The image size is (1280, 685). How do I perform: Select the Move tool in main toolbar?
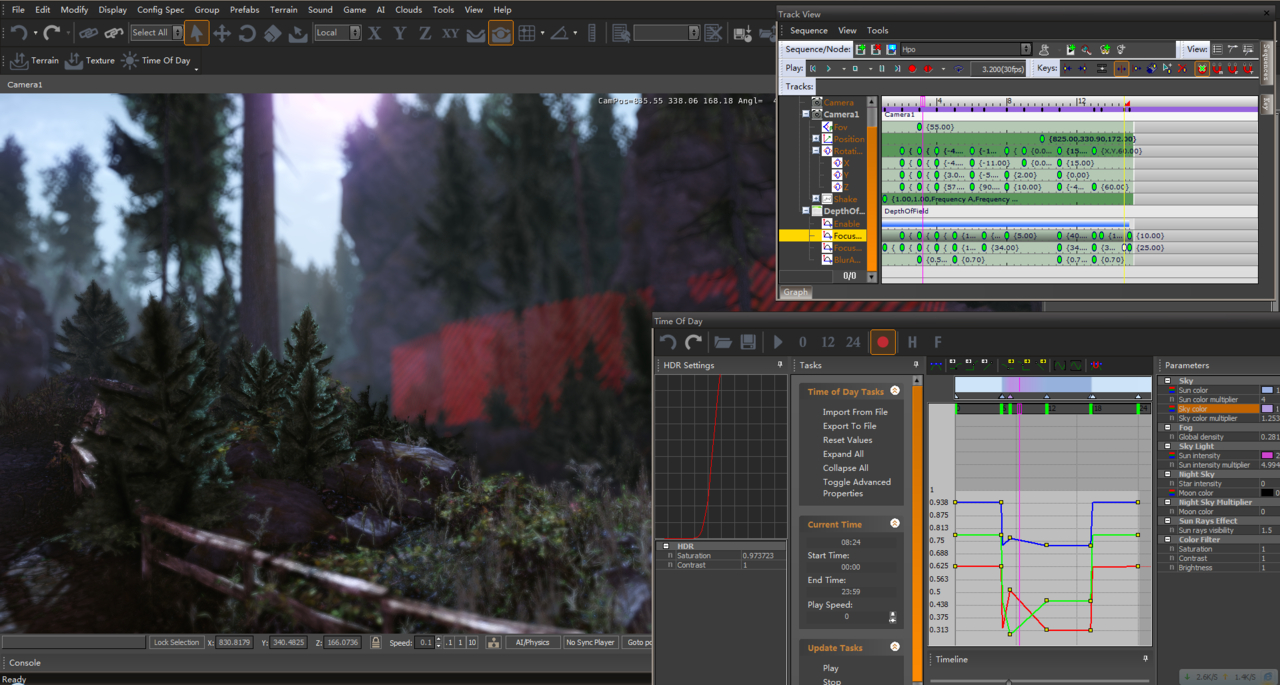pyautogui.click(x=222, y=33)
